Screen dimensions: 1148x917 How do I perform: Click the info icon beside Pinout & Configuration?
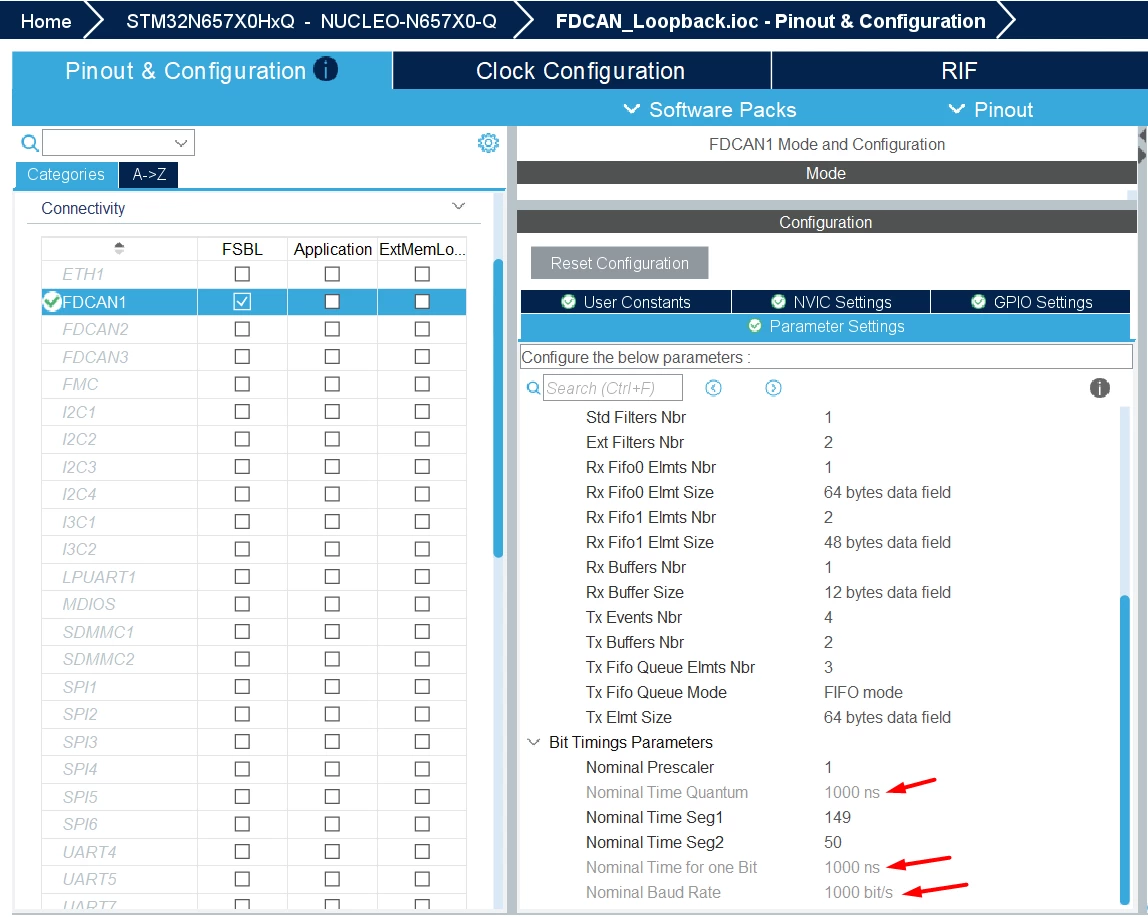pos(325,70)
